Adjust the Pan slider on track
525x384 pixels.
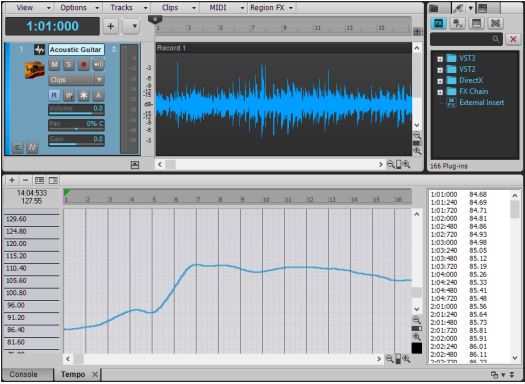coord(76,125)
